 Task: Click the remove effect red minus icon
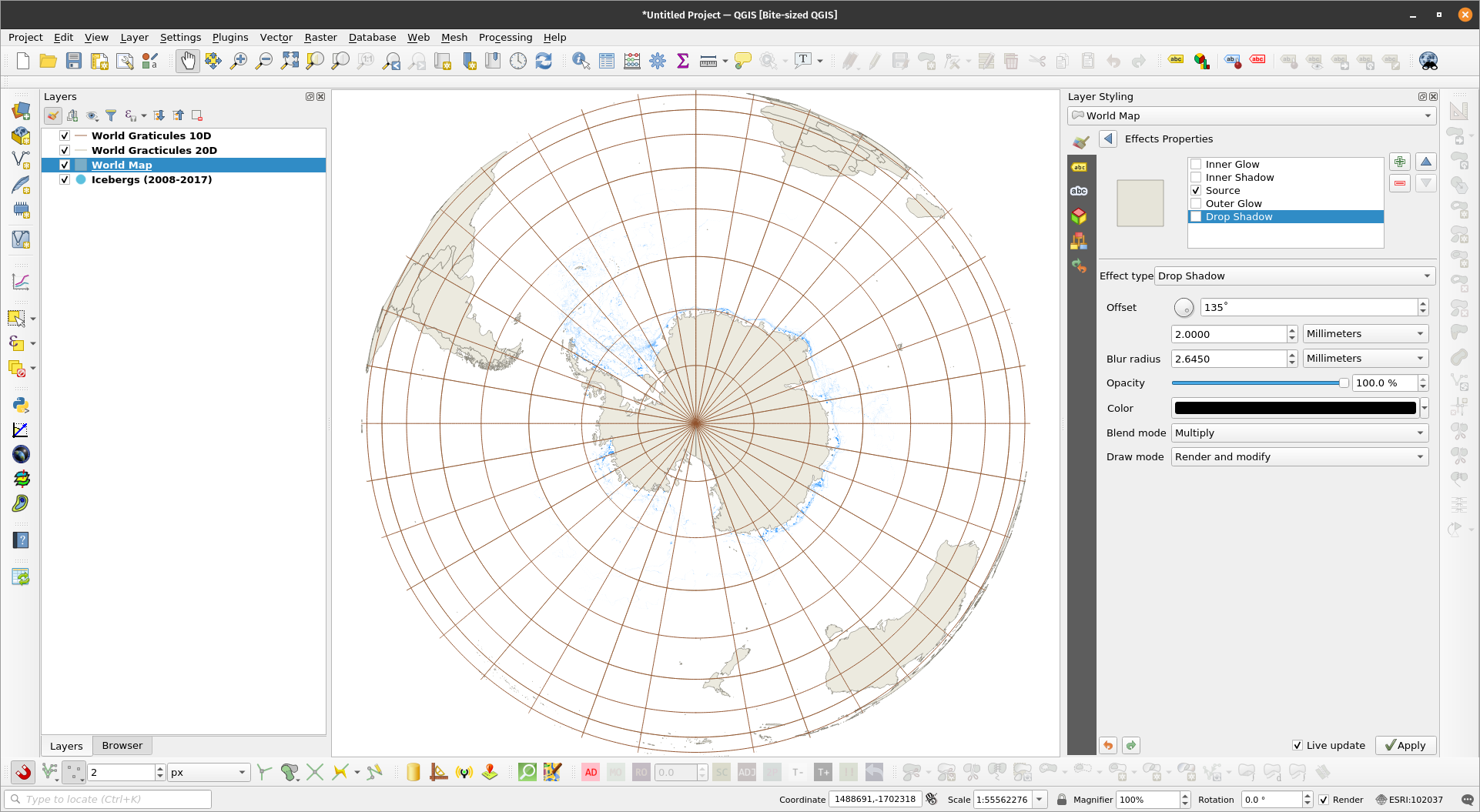point(1400,183)
